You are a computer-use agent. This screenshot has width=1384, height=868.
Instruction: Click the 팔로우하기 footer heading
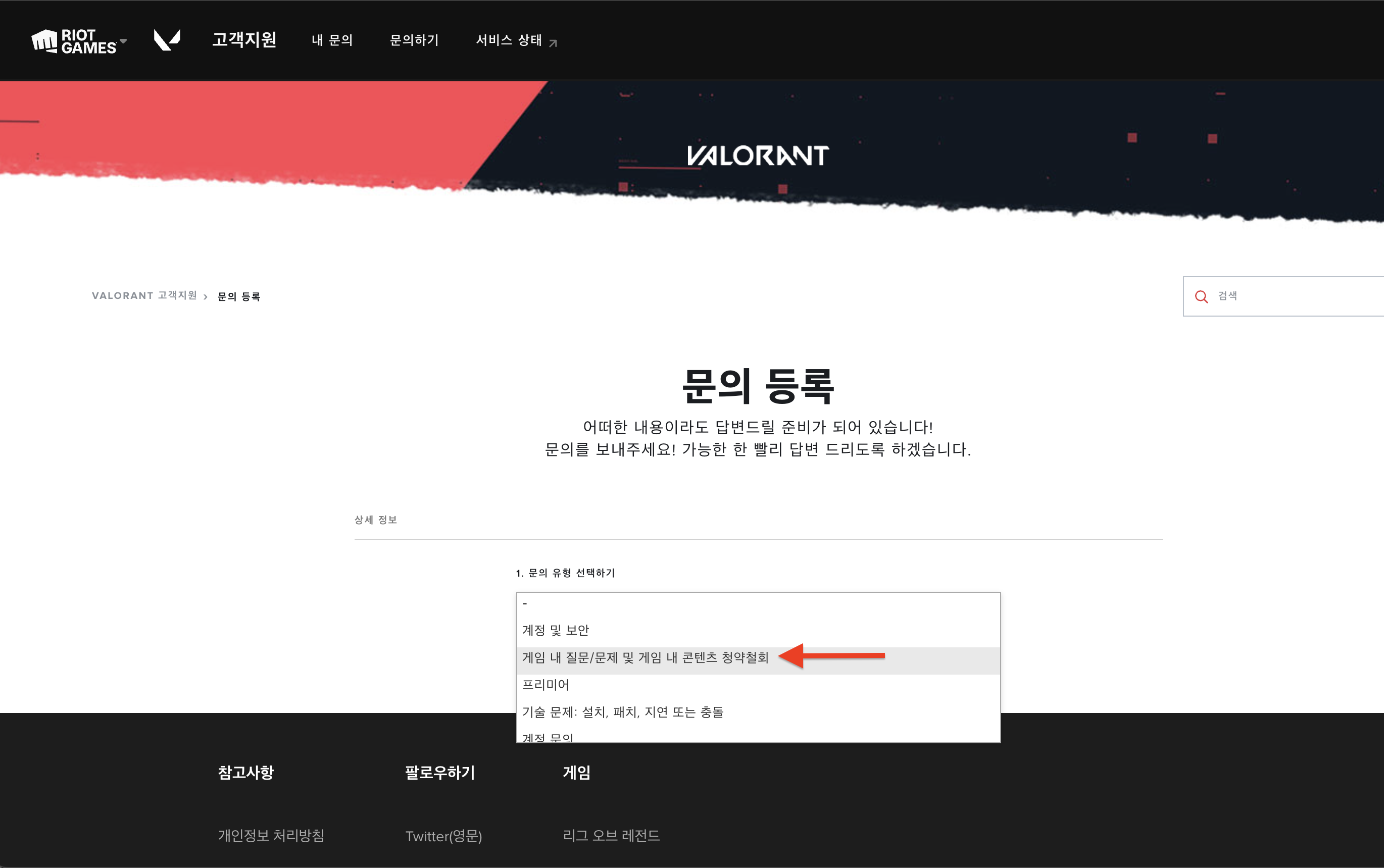click(x=440, y=773)
